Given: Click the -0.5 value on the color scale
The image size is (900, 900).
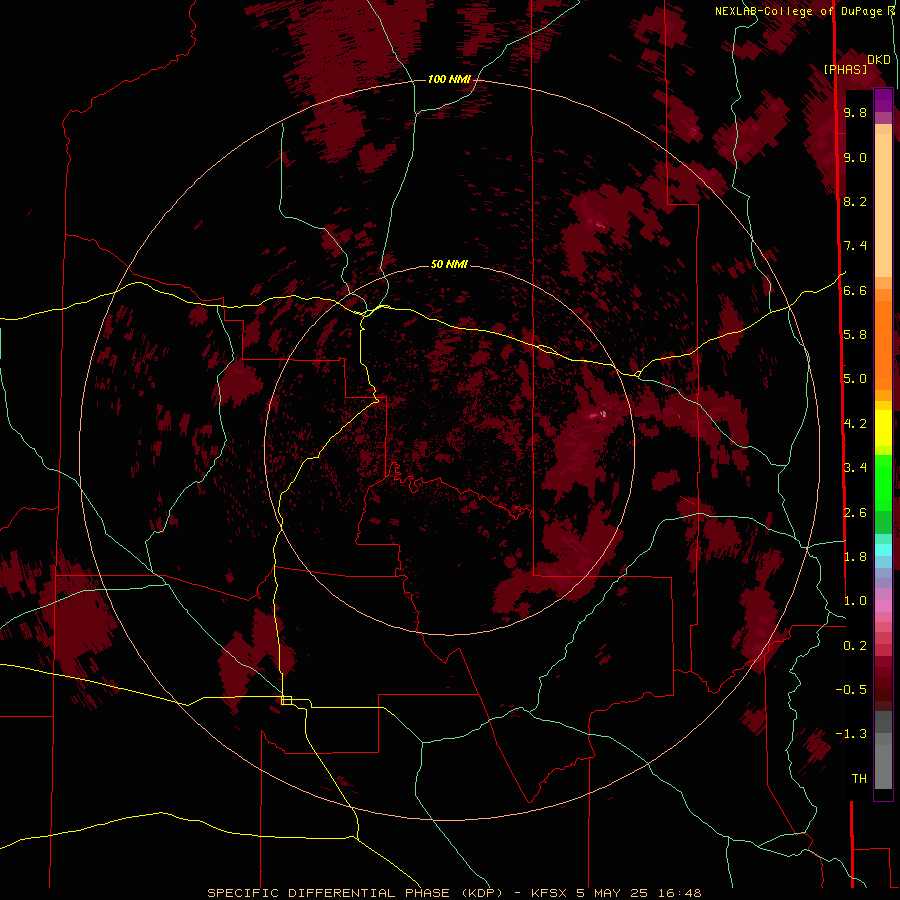Looking at the screenshot, I should click(851, 690).
